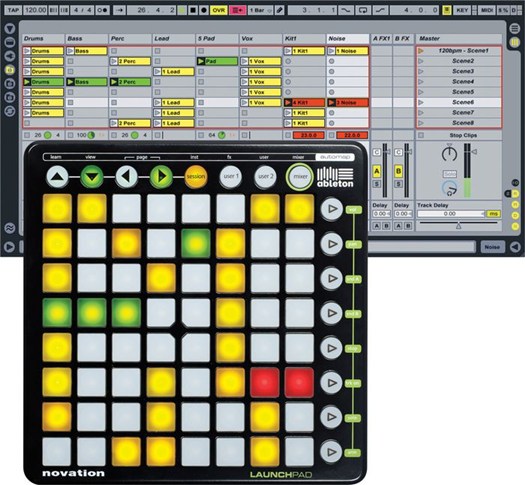Click the Drums track stop square in the status row
This screenshot has width=525, height=485.
coord(27,135)
